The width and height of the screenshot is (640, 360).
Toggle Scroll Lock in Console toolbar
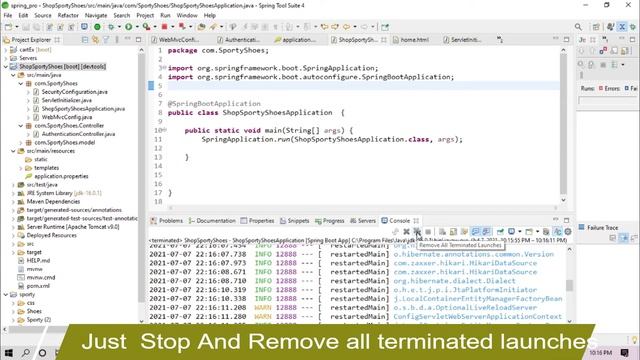[x=453, y=231]
